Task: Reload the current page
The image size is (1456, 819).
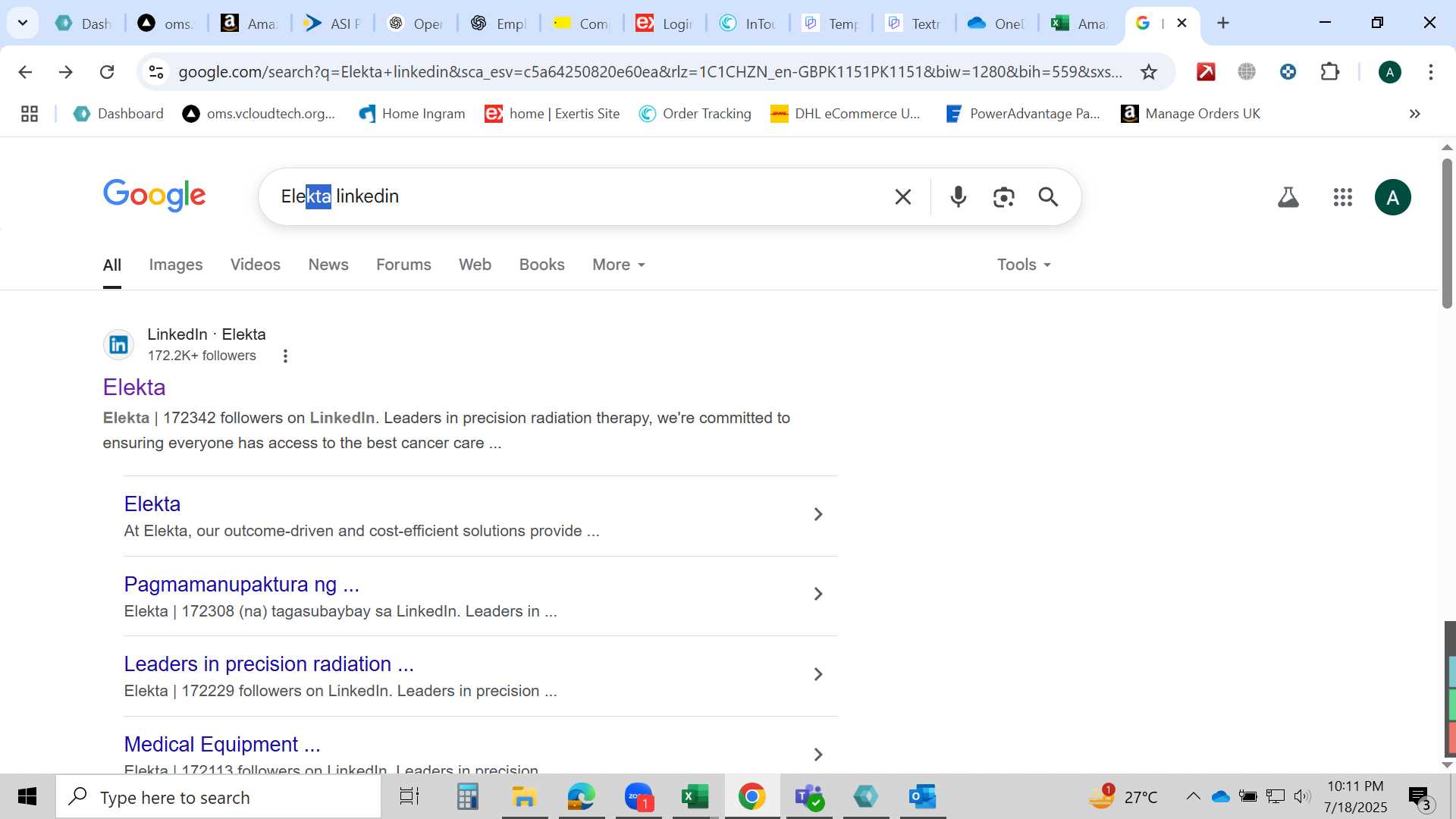Action: (107, 72)
